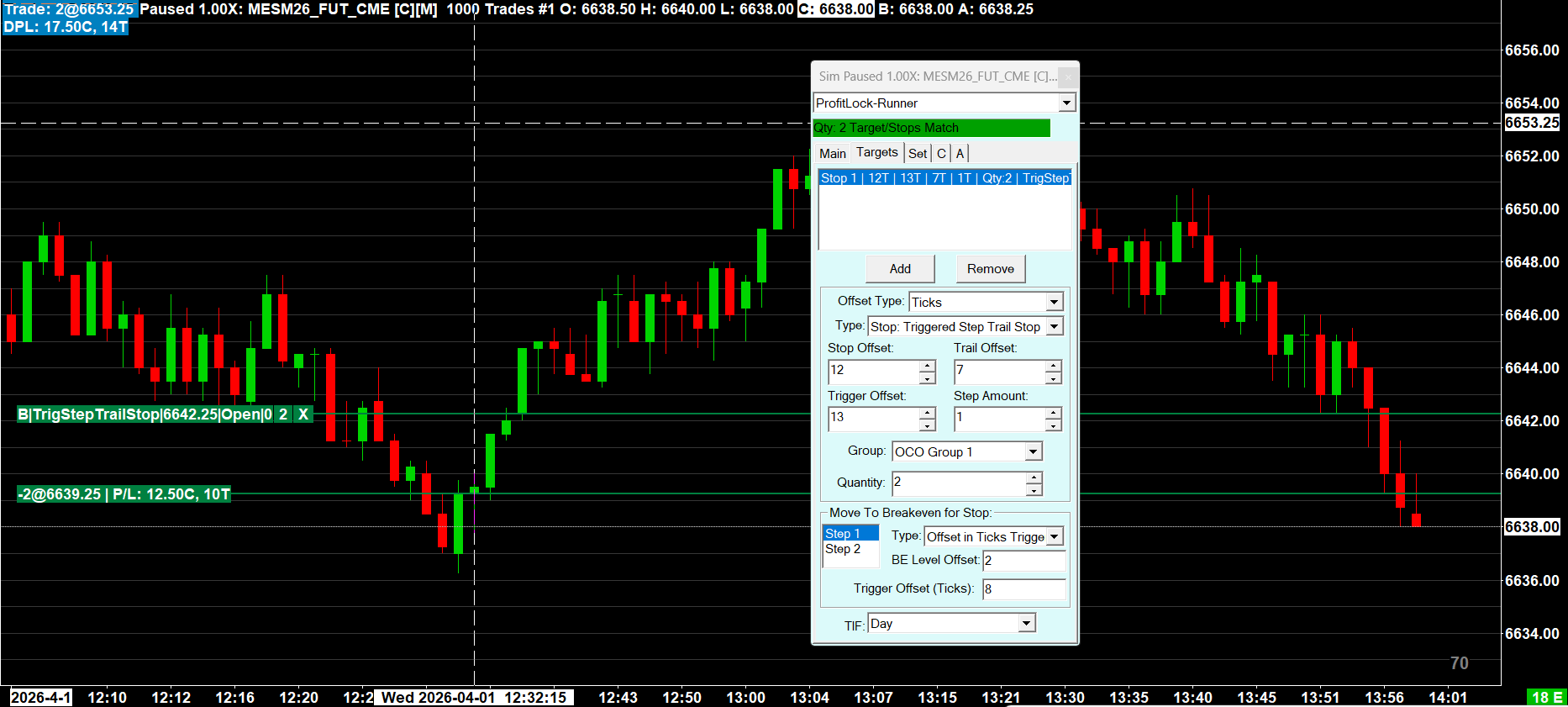1568x707 pixels.
Task: Click the 13:00 label on time axis
Action: click(745, 698)
